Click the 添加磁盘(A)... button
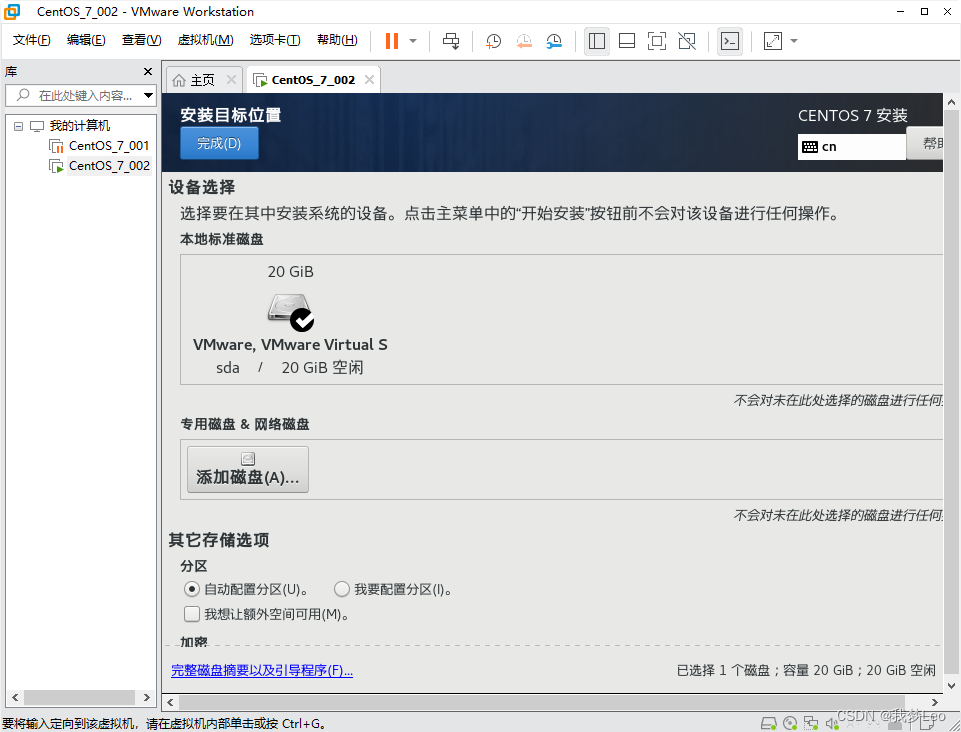The image size is (961, 732). click(248, 470)
